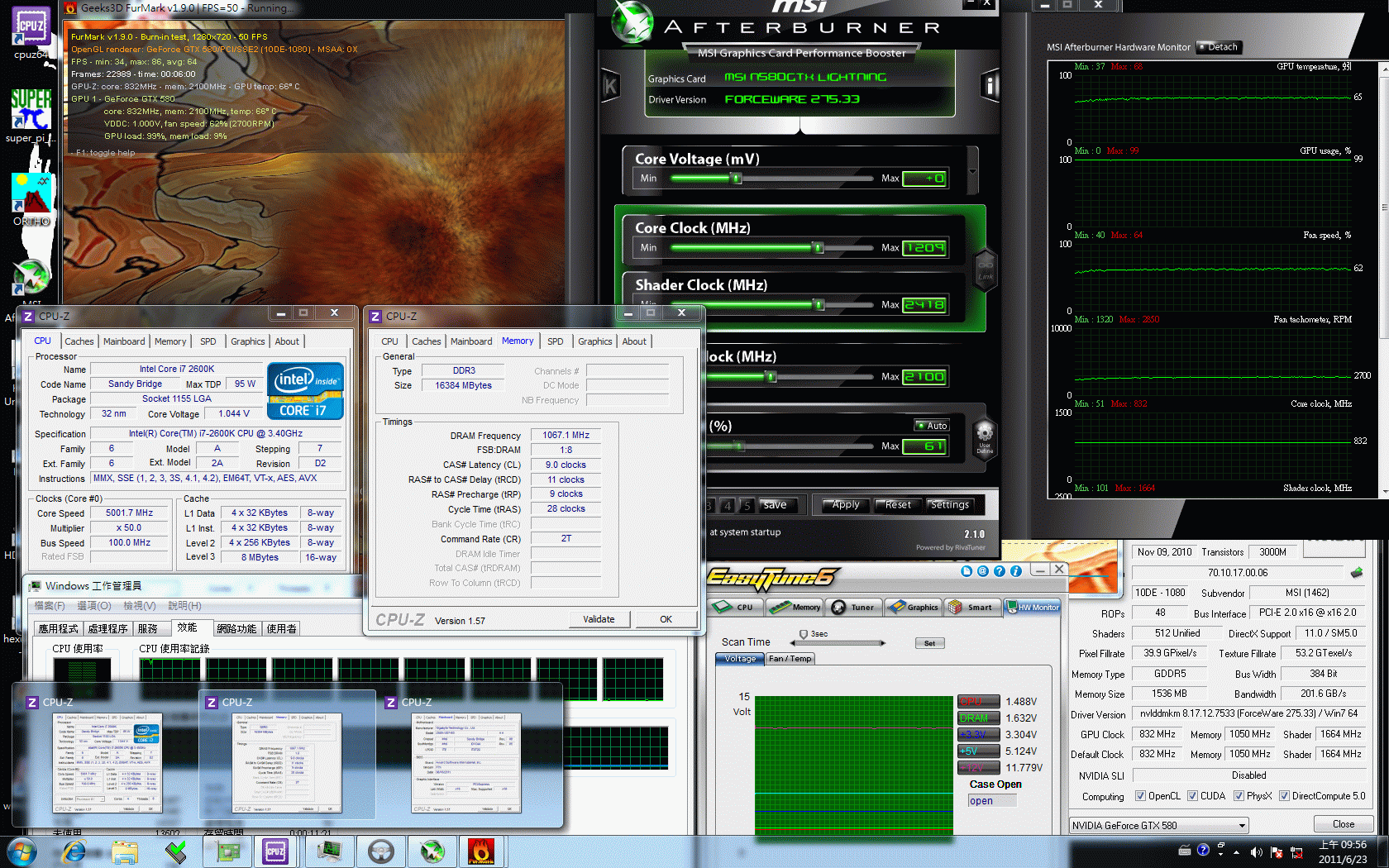The width and height of the screenshot is (1389, 868).
Task: Click the network tray icon with red X
Action: pyautogui.click(x=1296, y=851)
